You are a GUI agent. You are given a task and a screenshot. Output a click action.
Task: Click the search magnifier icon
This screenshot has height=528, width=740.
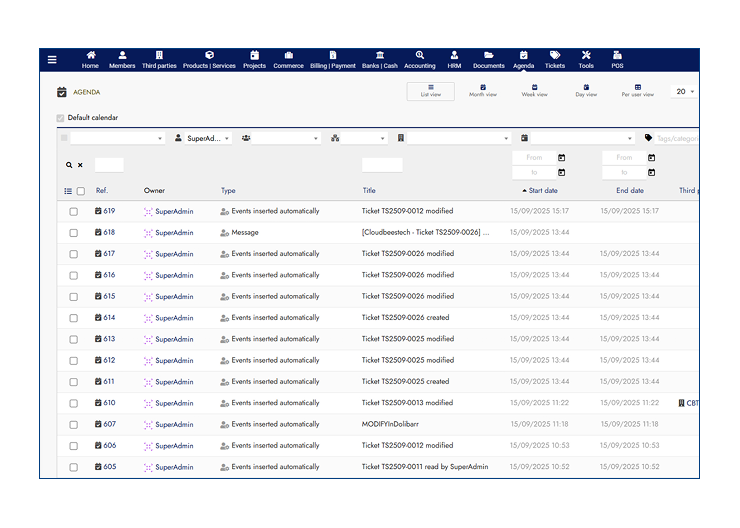69,165
